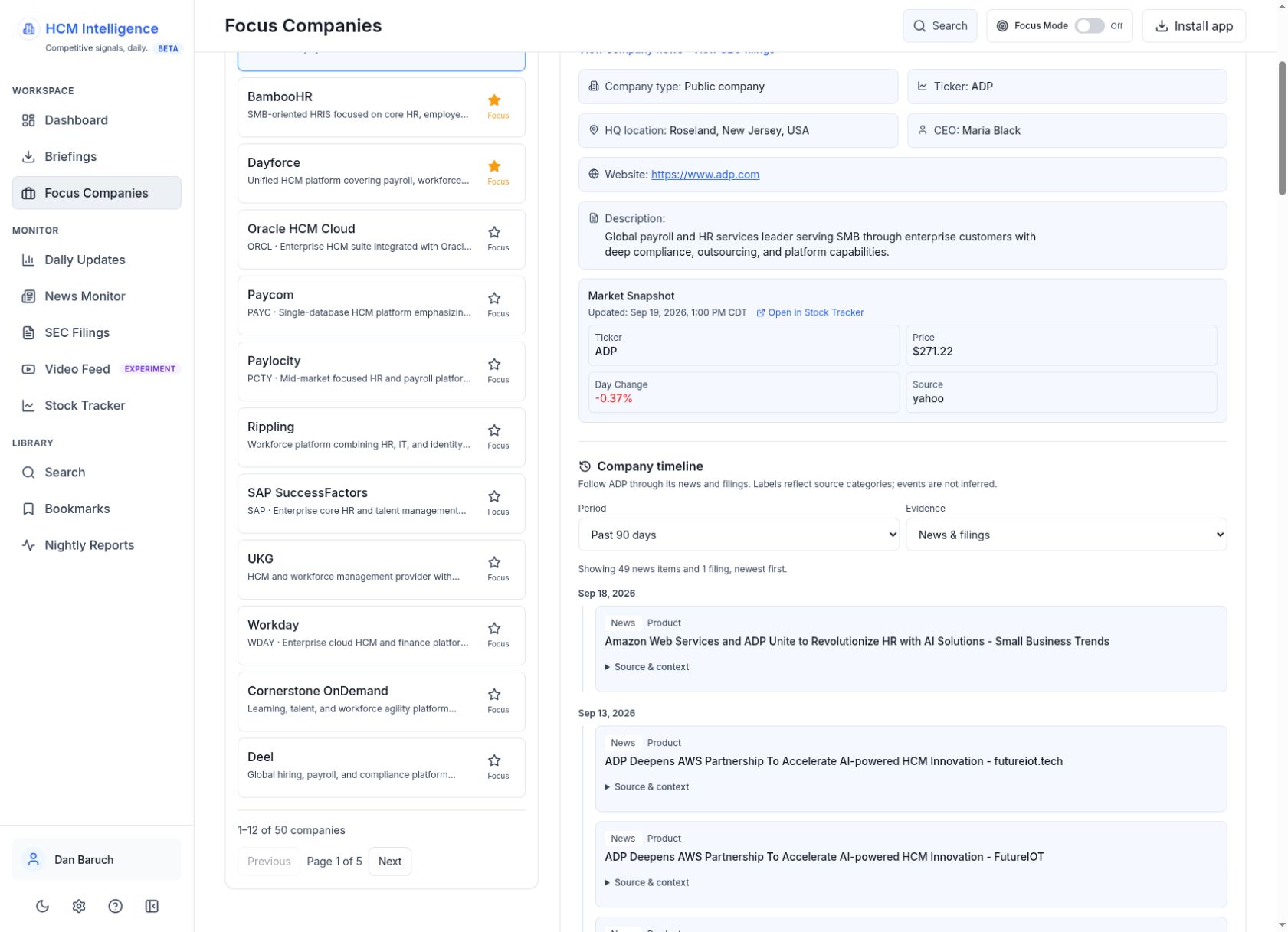The height and width of the screenshot is (932, 1288).
Task: Click the Day Change -0.37% value
Action: [614, 398]
